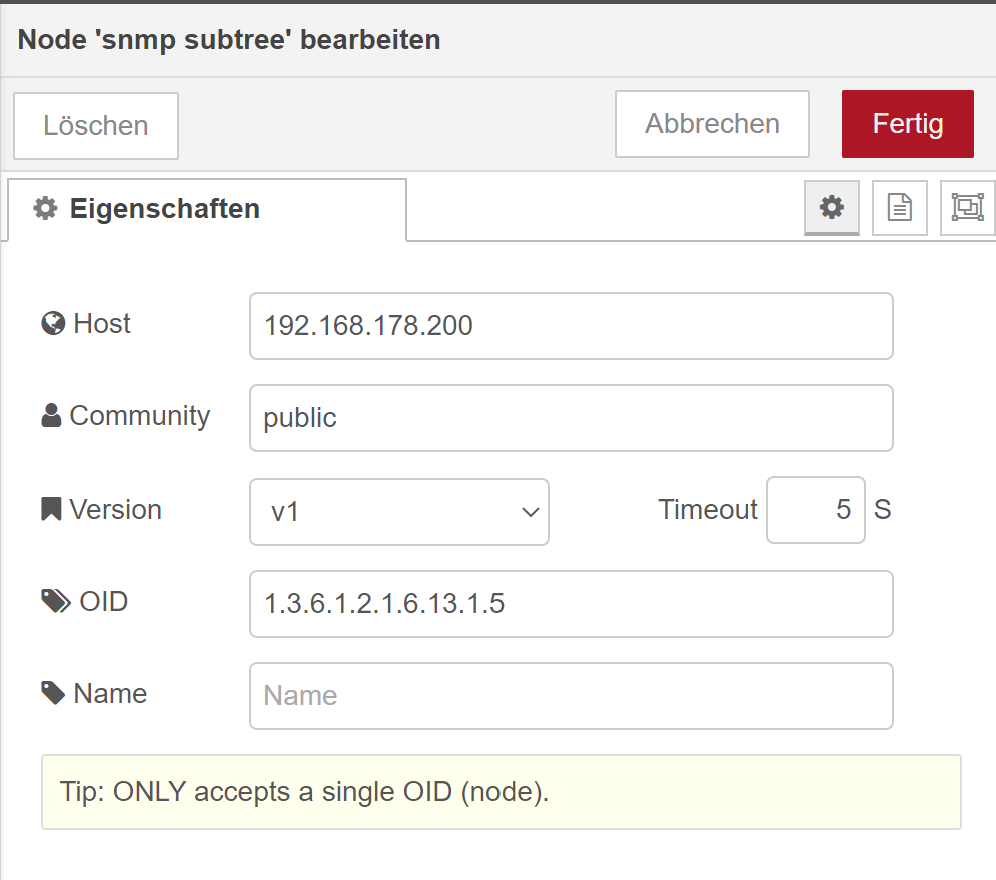
Task: Click the yellow Tip message box
Action: (x=498, y=791)
